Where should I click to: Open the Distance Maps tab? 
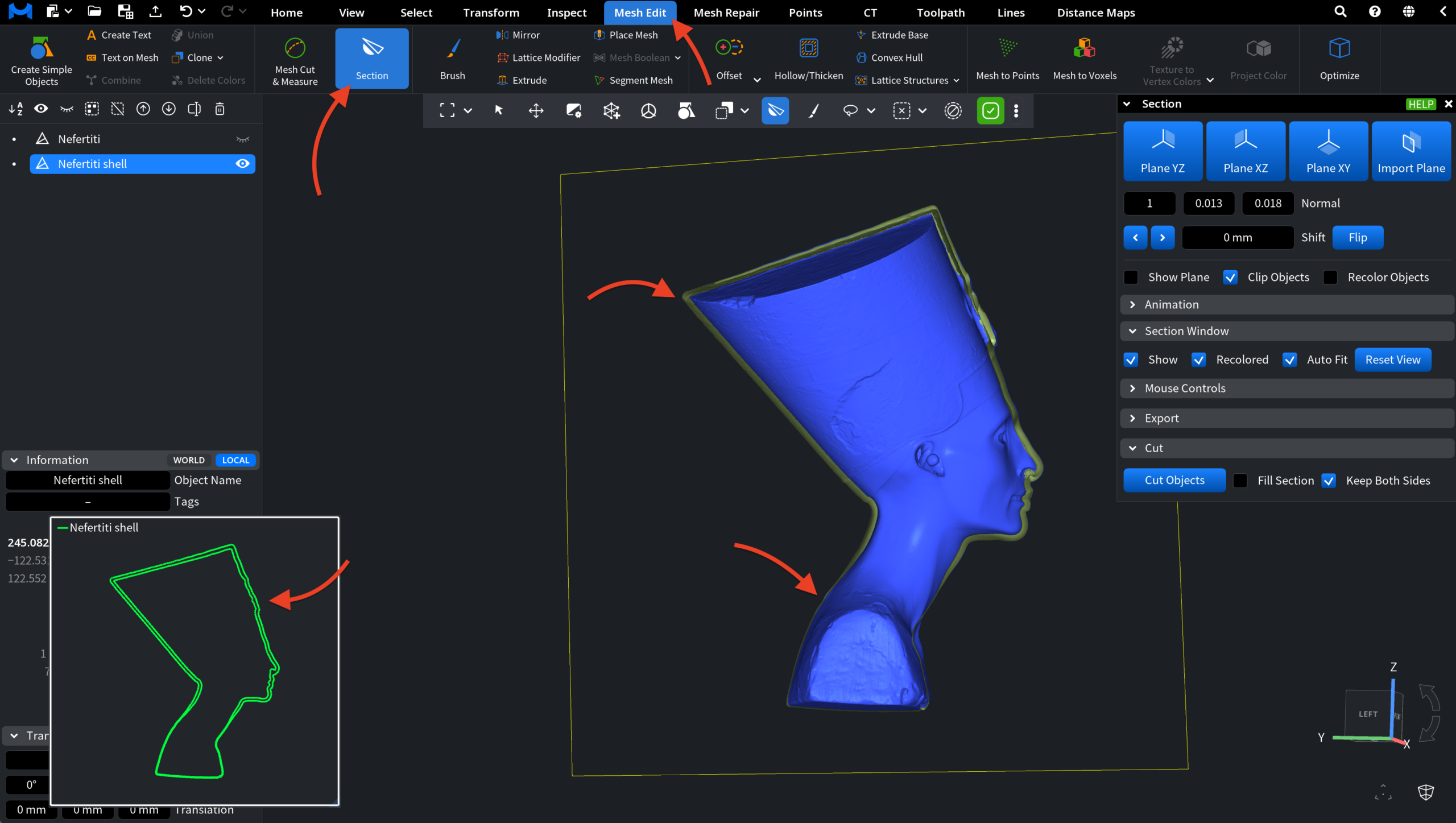pos(1095,13)
